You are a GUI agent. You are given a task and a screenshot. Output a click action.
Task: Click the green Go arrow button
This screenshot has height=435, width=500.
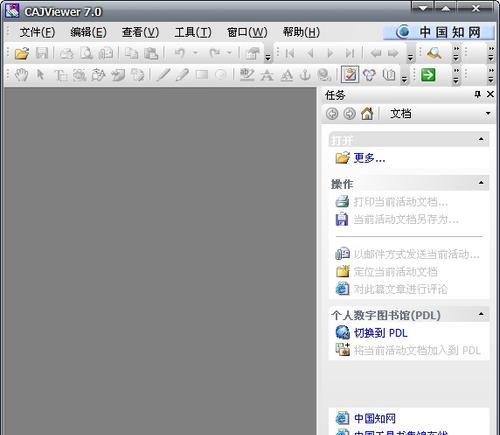coord(428,75)
